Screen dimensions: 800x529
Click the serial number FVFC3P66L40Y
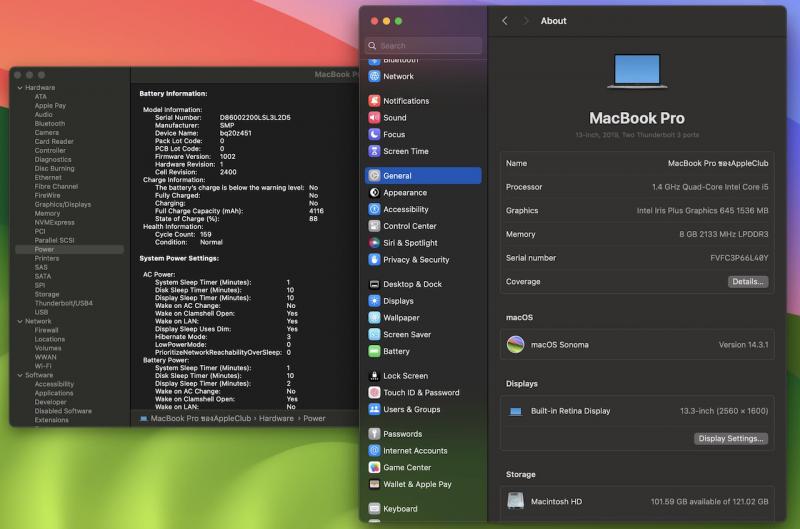point(739,258)
